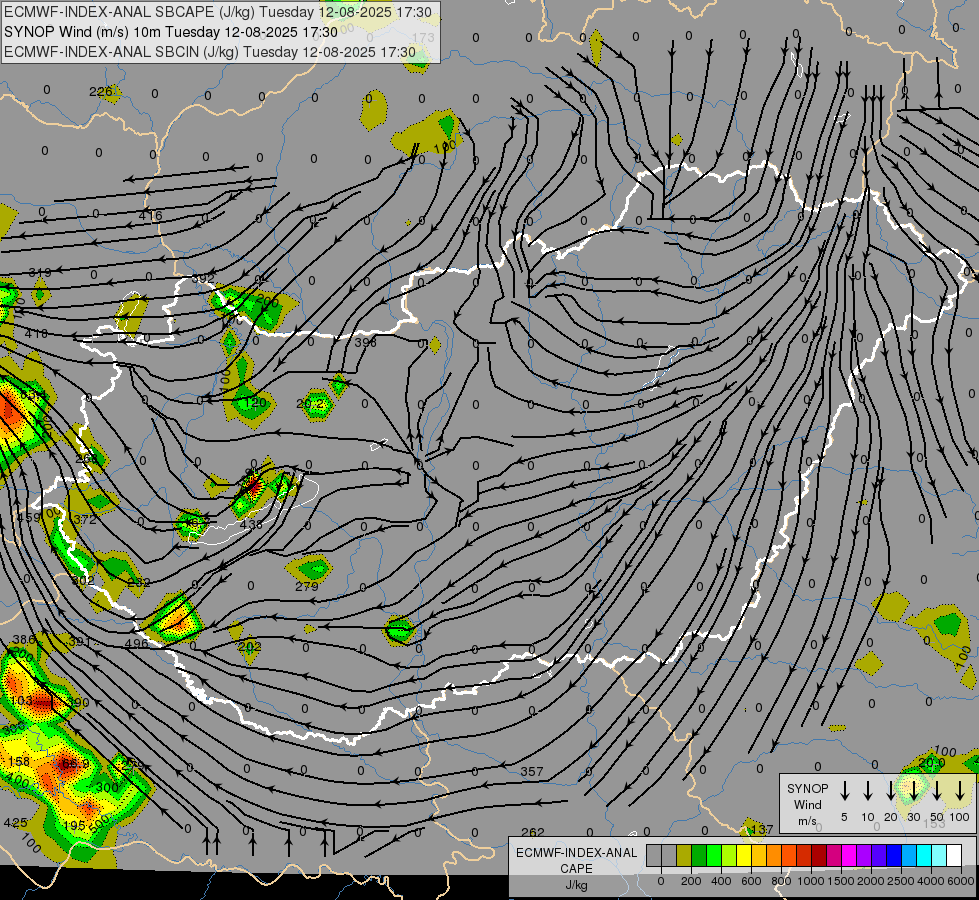
Task: Pick the first gray CAPE legend swatch
Action: [654, 855]
